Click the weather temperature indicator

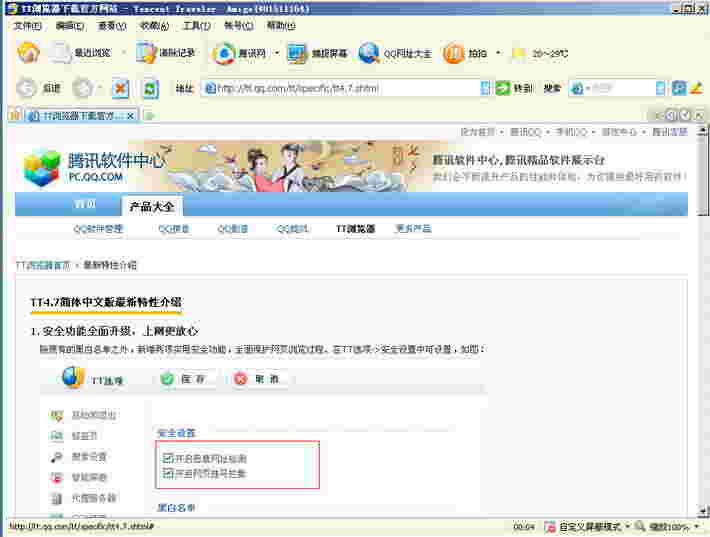pos(540,53)
